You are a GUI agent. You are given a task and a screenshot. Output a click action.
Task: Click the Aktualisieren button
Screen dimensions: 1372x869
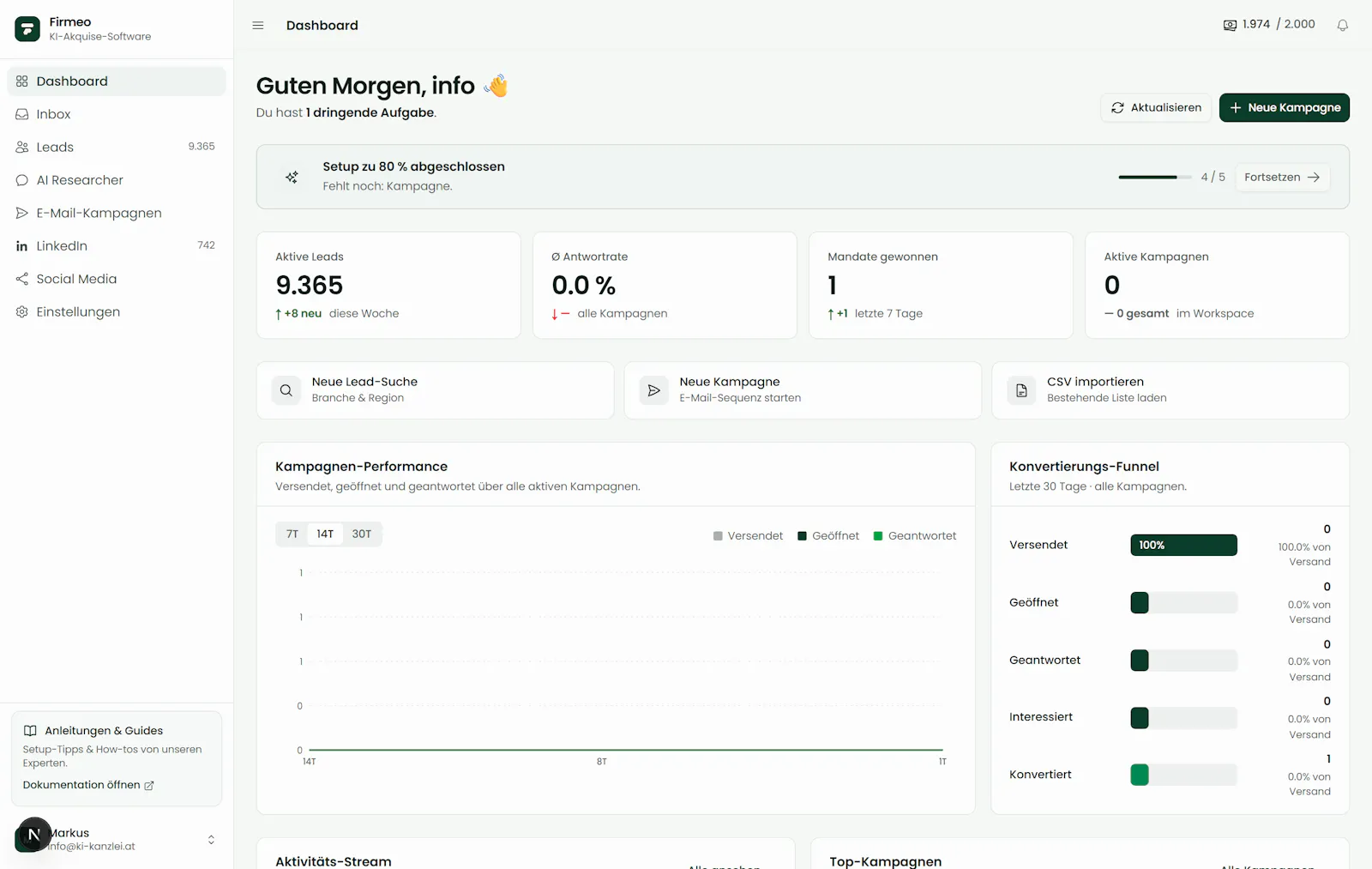(x=1156, y=108)
